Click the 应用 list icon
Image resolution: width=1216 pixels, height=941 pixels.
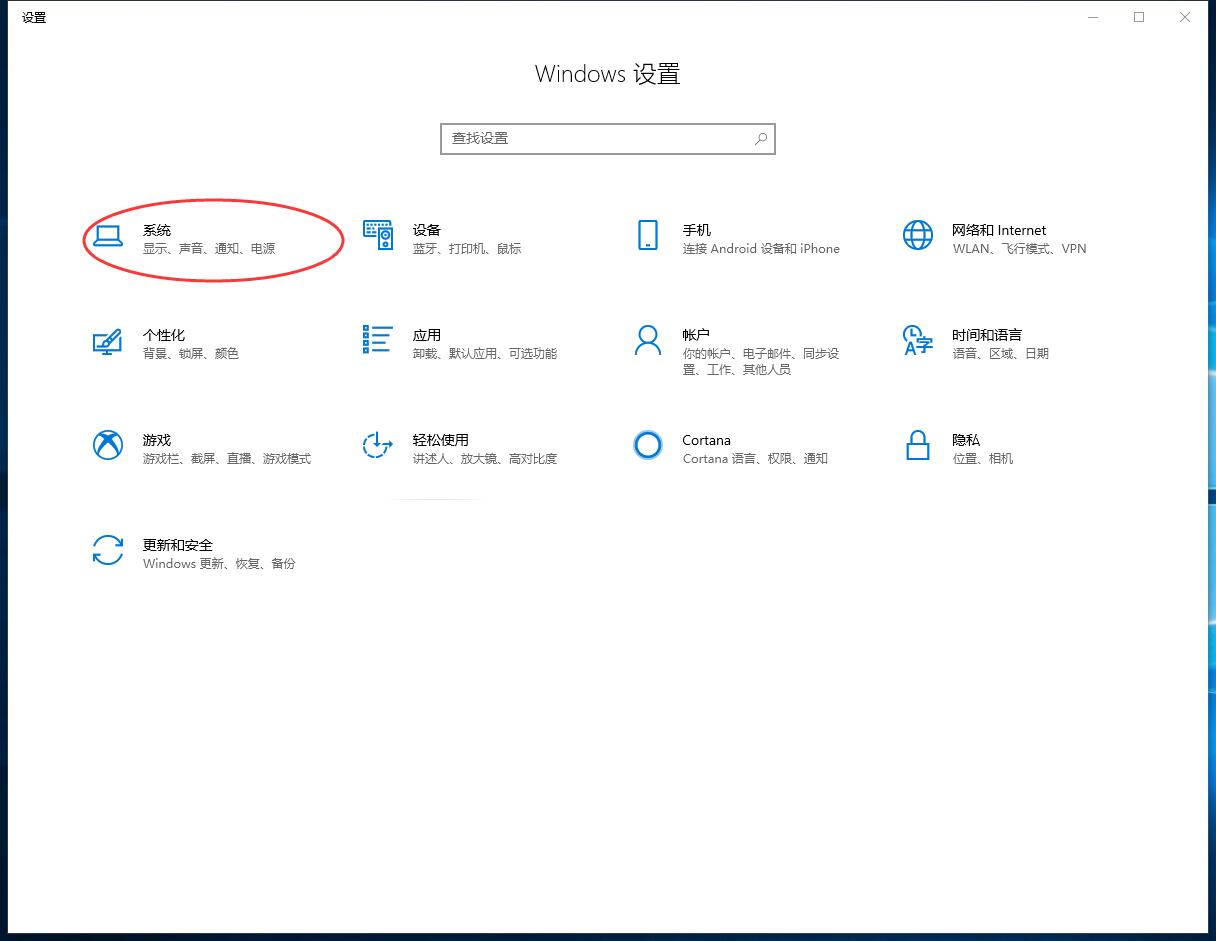(x=377, y=340)
